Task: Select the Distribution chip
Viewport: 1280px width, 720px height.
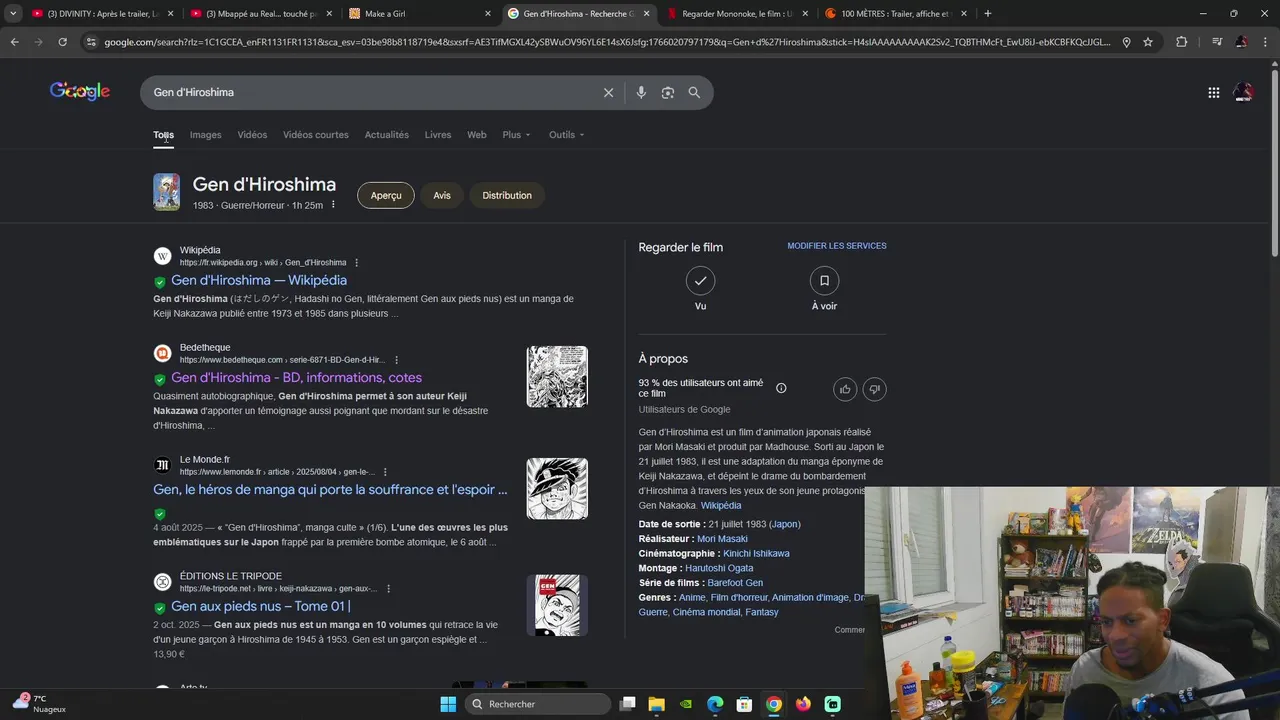Action: pyautogui.click(x=507, y=195)
